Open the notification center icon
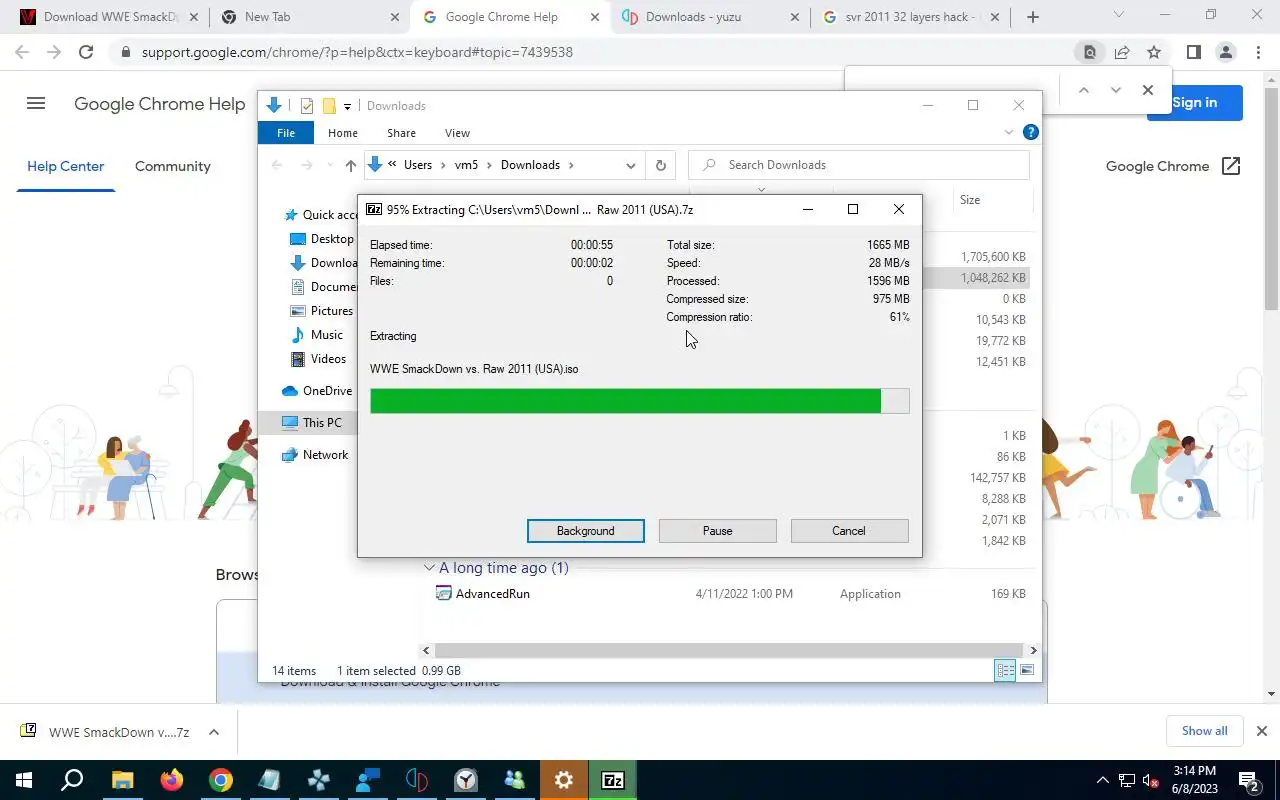Viewport: 1280px width, 800px height. (1248, 780)
